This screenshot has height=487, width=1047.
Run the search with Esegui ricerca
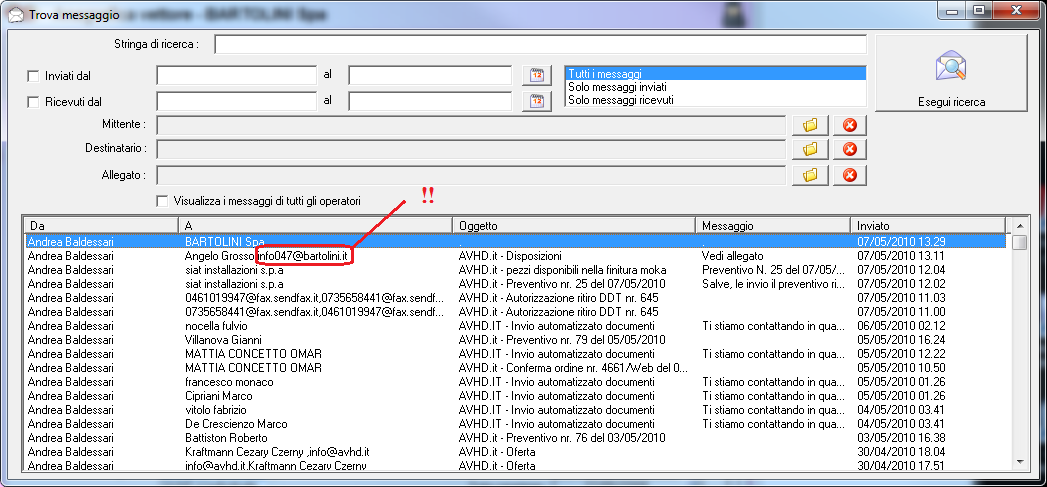click(x=952, y=73)
